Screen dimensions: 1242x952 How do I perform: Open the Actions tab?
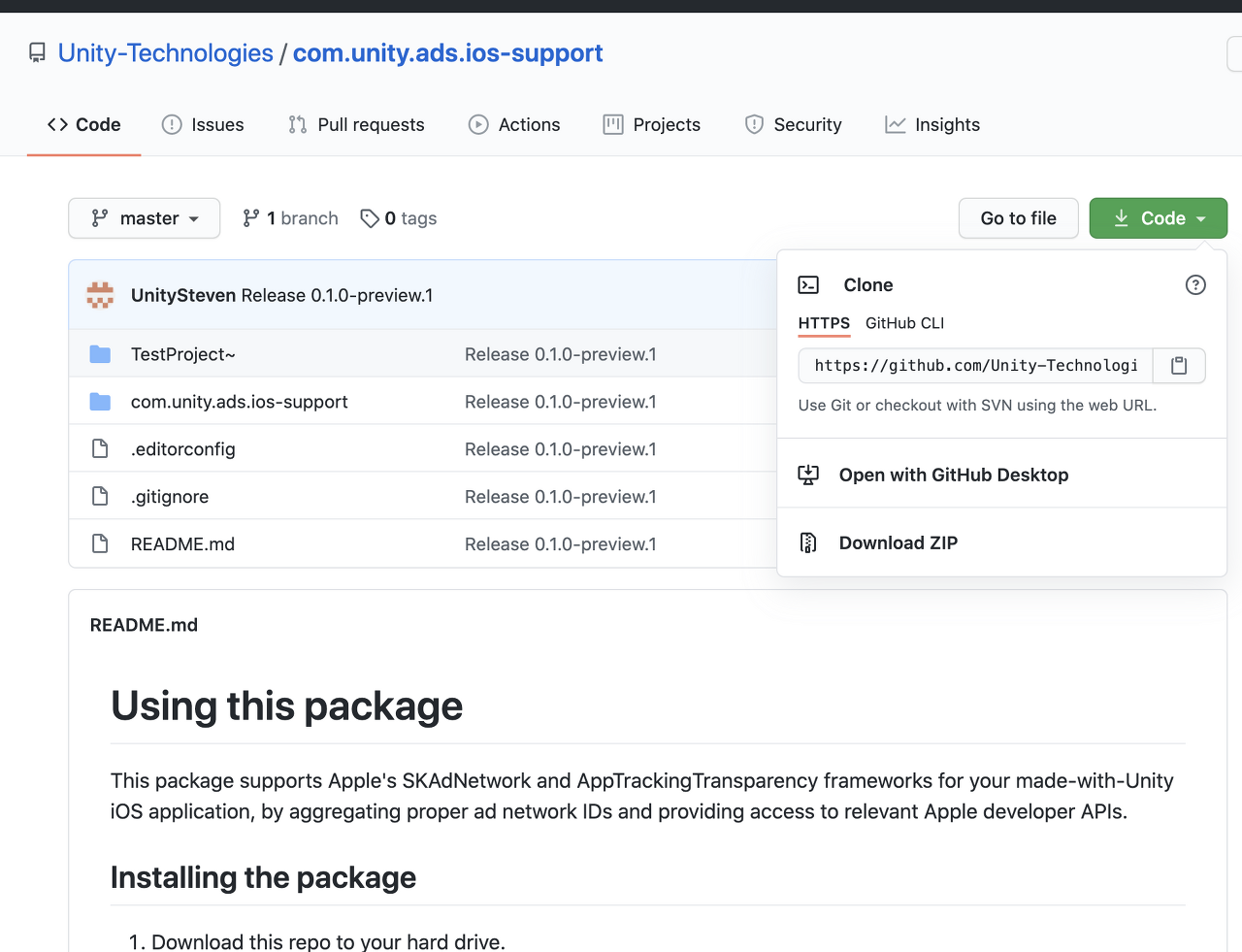coord(514,124)
